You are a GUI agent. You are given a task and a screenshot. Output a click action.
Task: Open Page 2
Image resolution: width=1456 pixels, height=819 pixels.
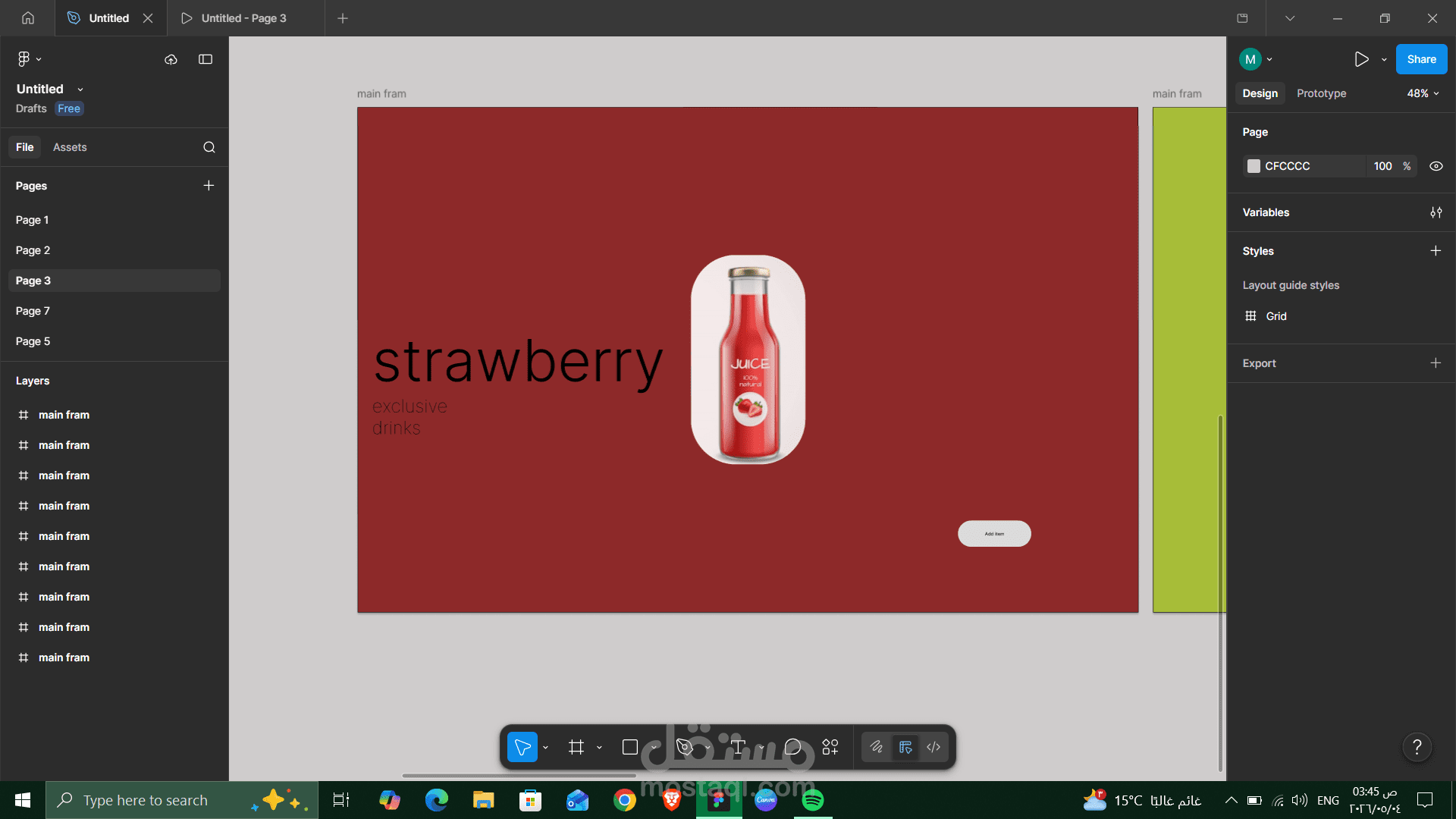click(x=115, y=250)
